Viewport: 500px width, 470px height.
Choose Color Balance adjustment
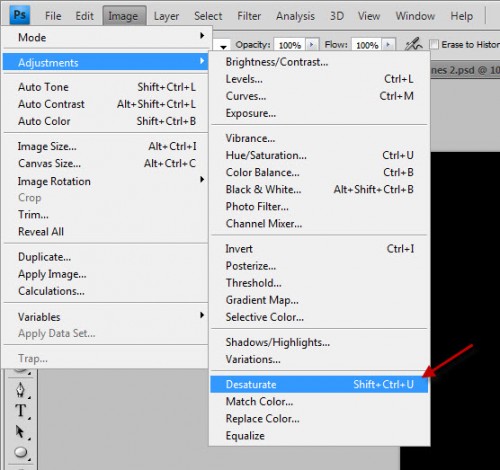pyautogui.click(x=319, y=172)
